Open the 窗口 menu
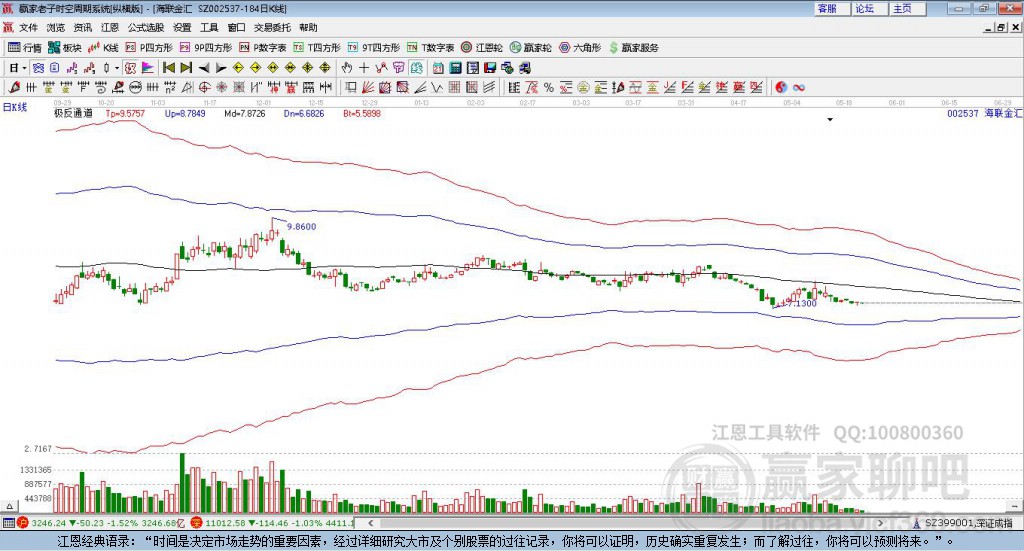The image size is (1024, 551). 236,27
